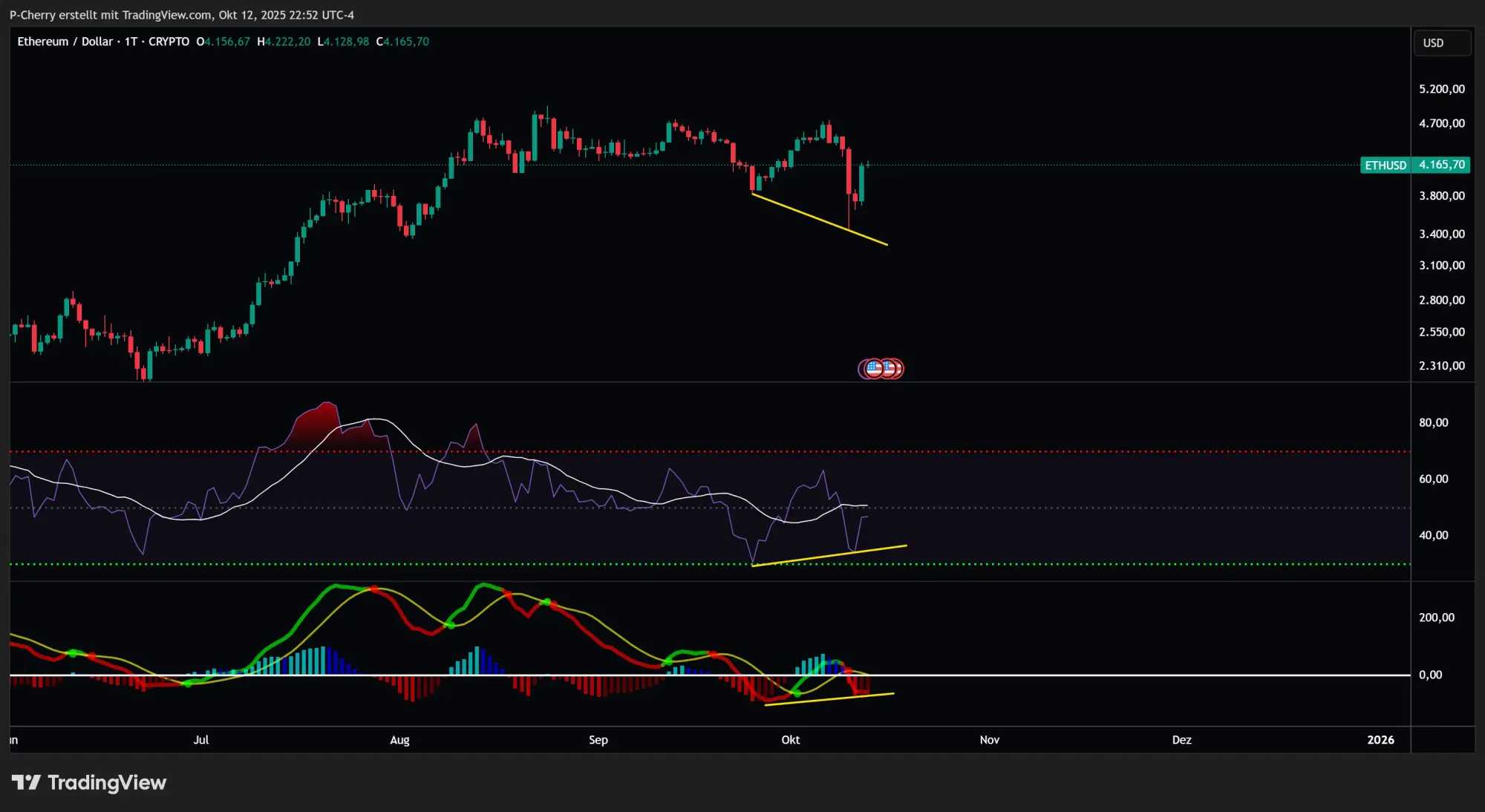Click the 1T timeframe label in header

tap(131, 42)
